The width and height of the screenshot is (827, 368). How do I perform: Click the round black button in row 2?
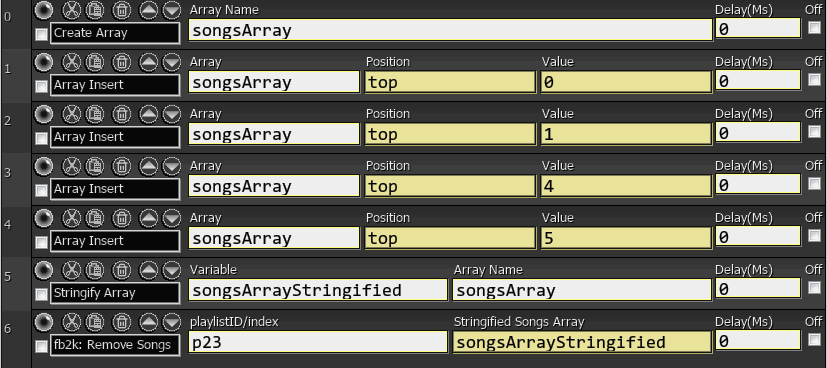[44, 114]
